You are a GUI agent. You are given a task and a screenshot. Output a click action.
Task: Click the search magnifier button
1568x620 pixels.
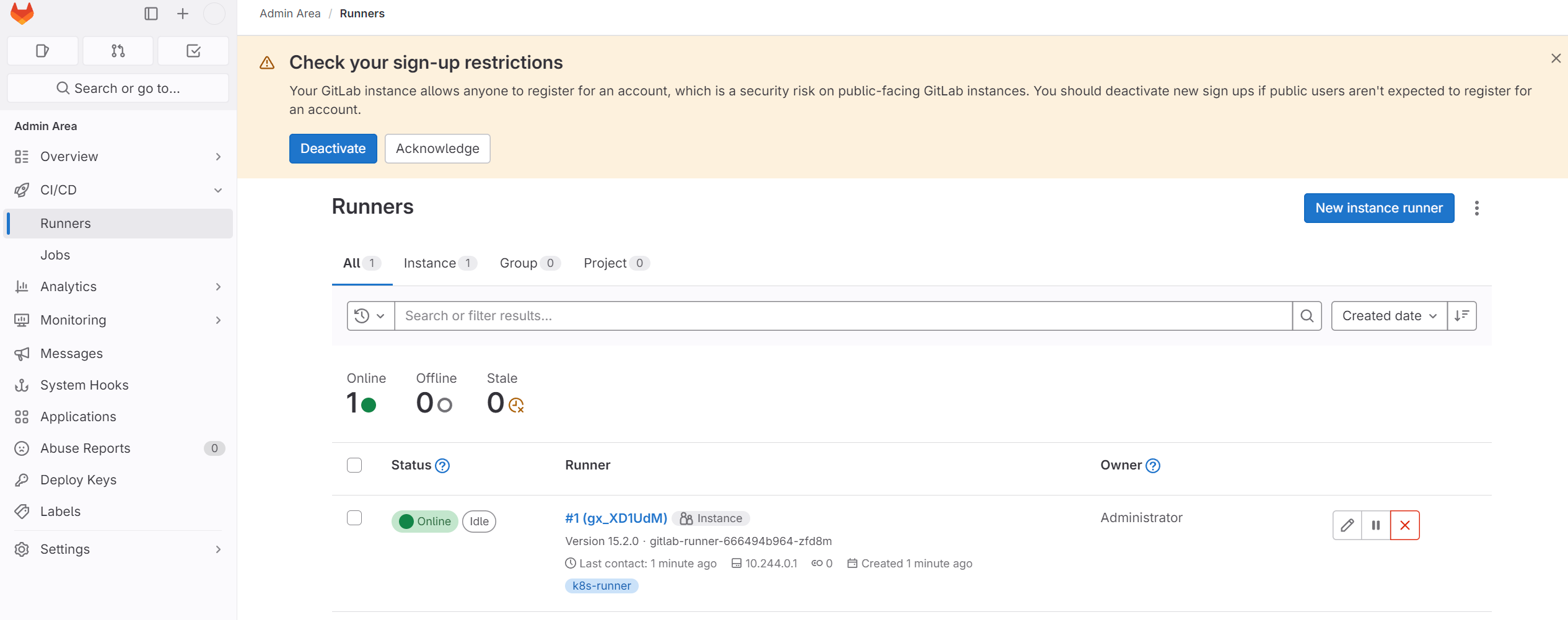point(1307,316)
